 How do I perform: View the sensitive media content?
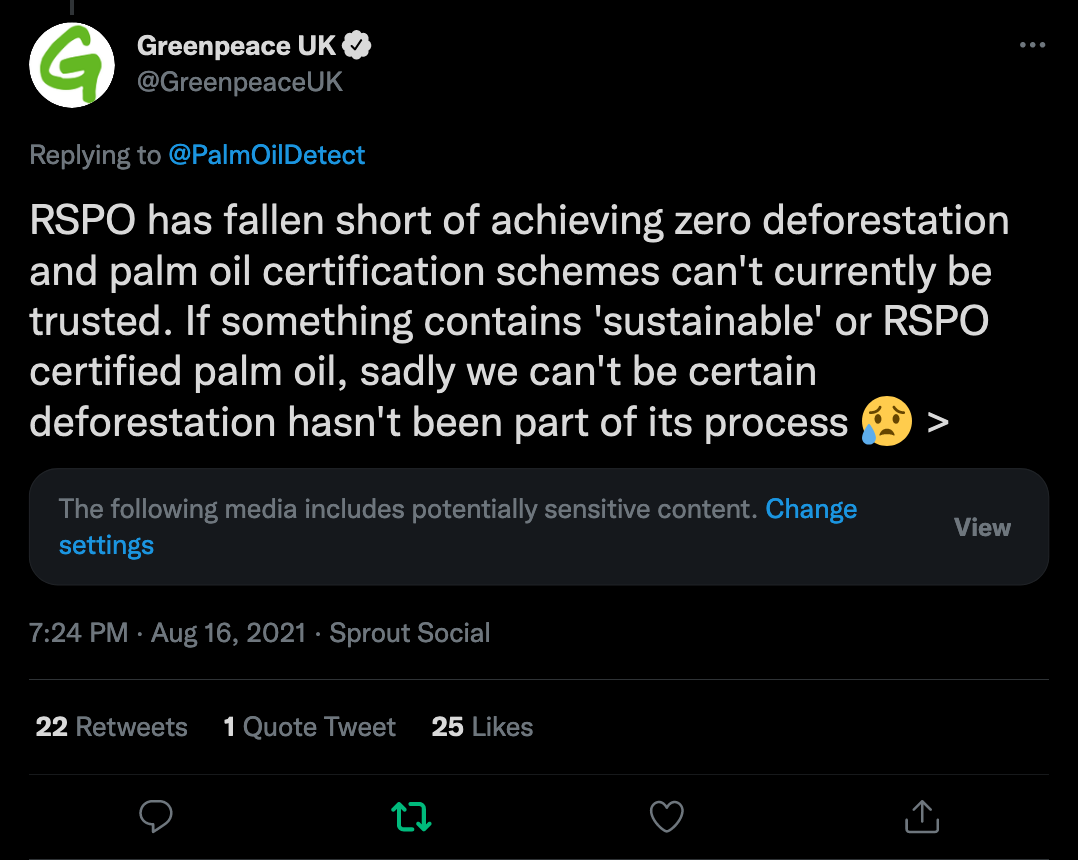[x=982, y=527]
